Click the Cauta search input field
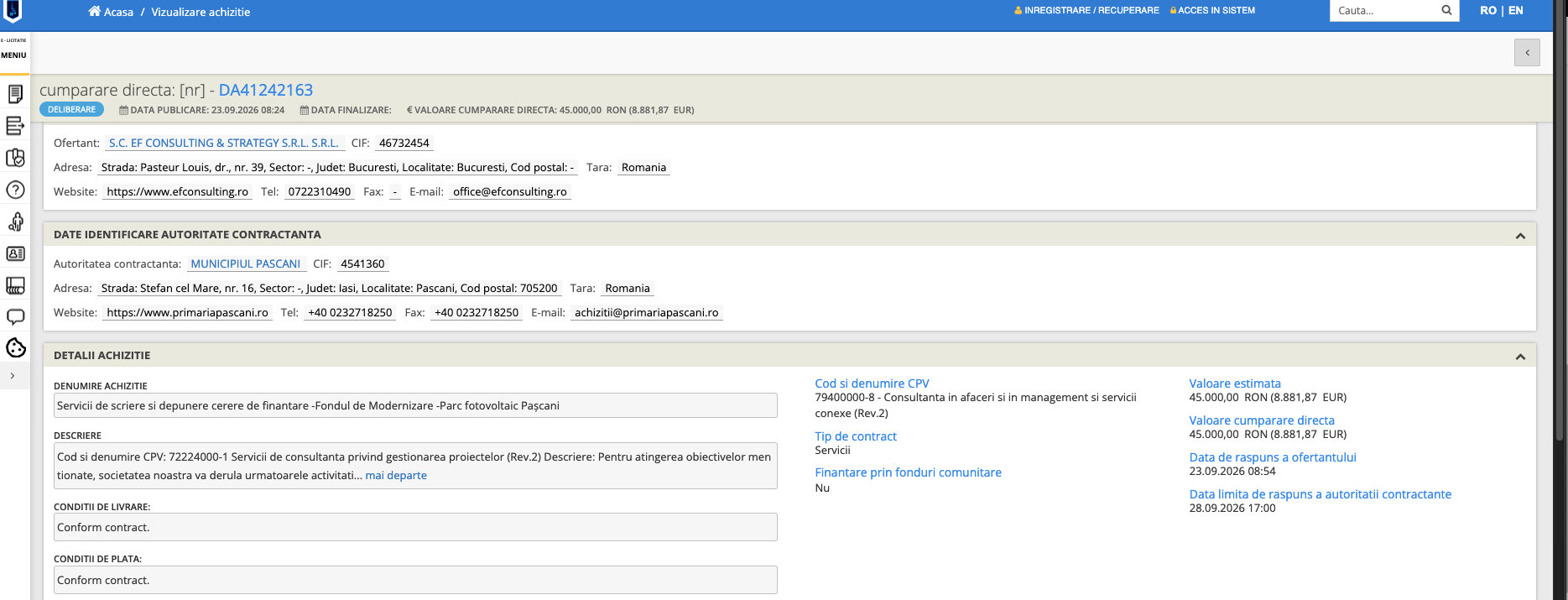The image size is (1568, 600). tap(1384, 11)
